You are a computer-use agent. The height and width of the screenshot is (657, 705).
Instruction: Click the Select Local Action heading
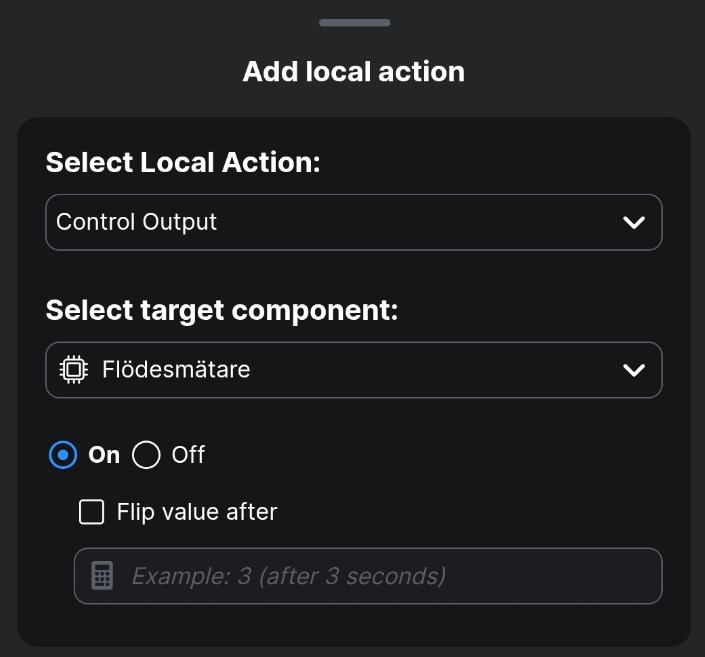pyautogui.click(x=183, y=163)
